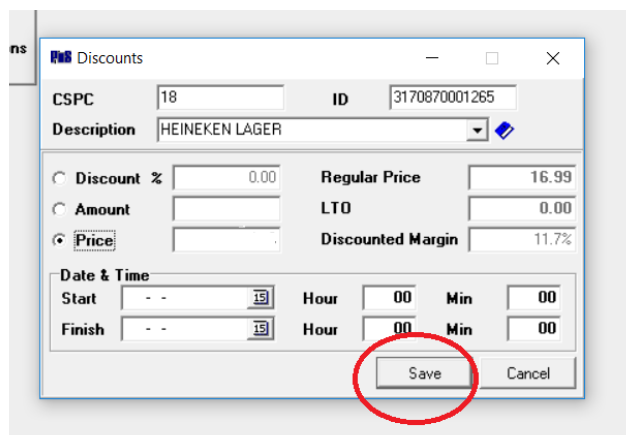Click the blue eraser icon beside Description
The height and width of the screenshot is (444, 634).
[504, 130]
